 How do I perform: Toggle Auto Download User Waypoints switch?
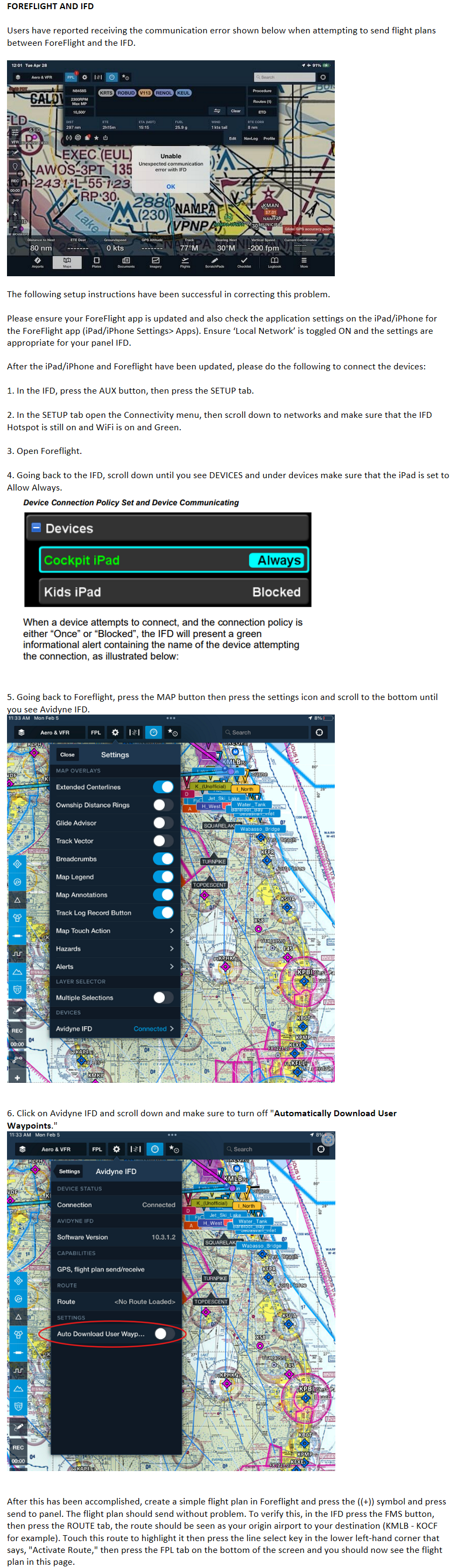click(164, 1334)
